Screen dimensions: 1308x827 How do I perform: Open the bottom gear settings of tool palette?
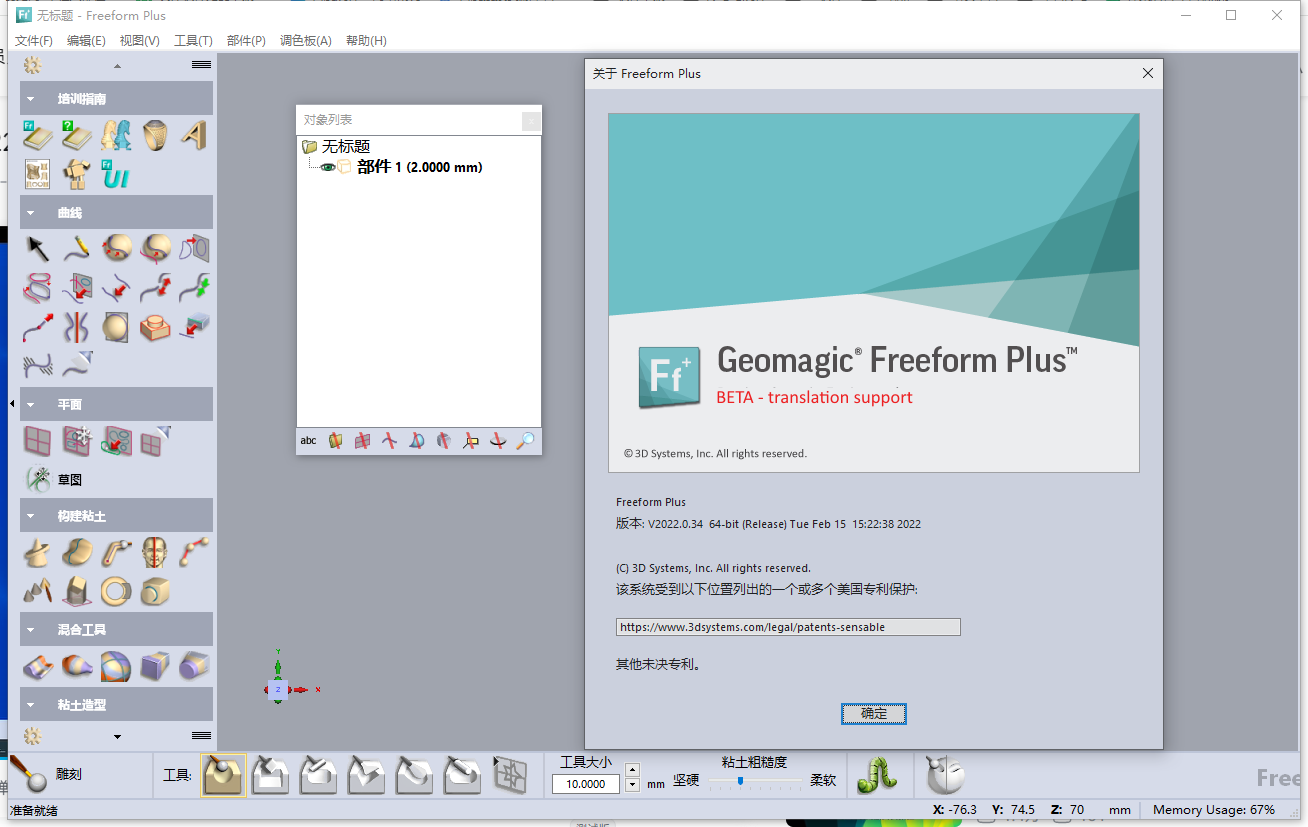[33, 736]
